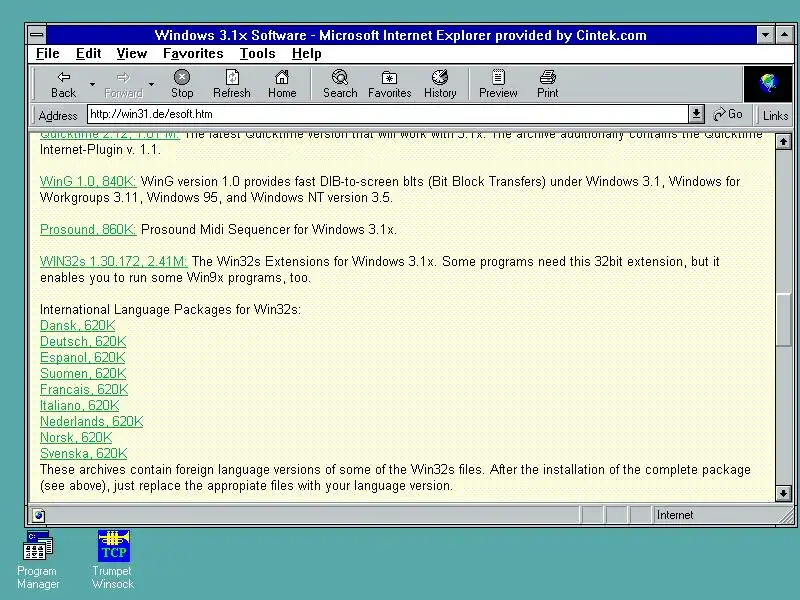
Task: Click the title bar minimize arrow button
Action: point(765,35)
